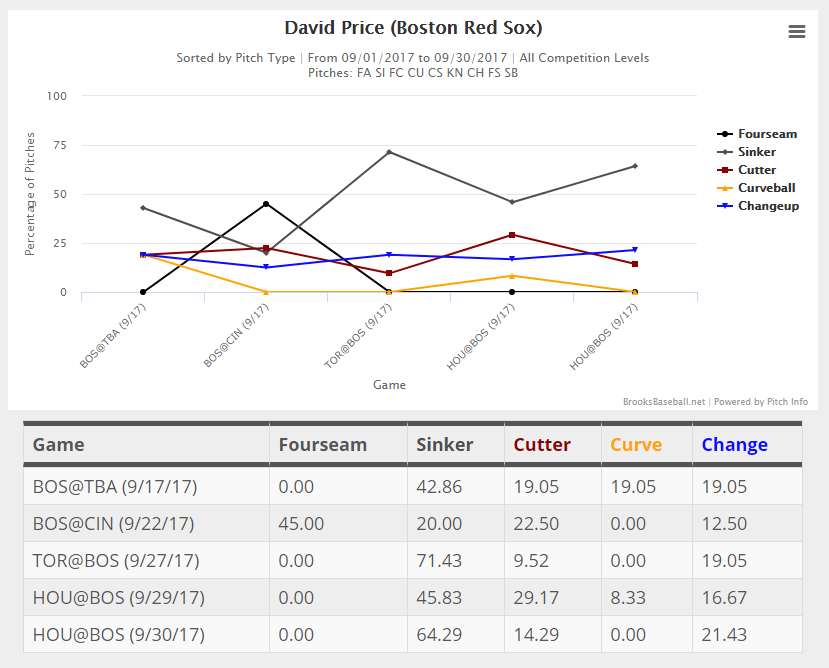Click the Sinker peak marker at TOR@BOS

[389, 152]
